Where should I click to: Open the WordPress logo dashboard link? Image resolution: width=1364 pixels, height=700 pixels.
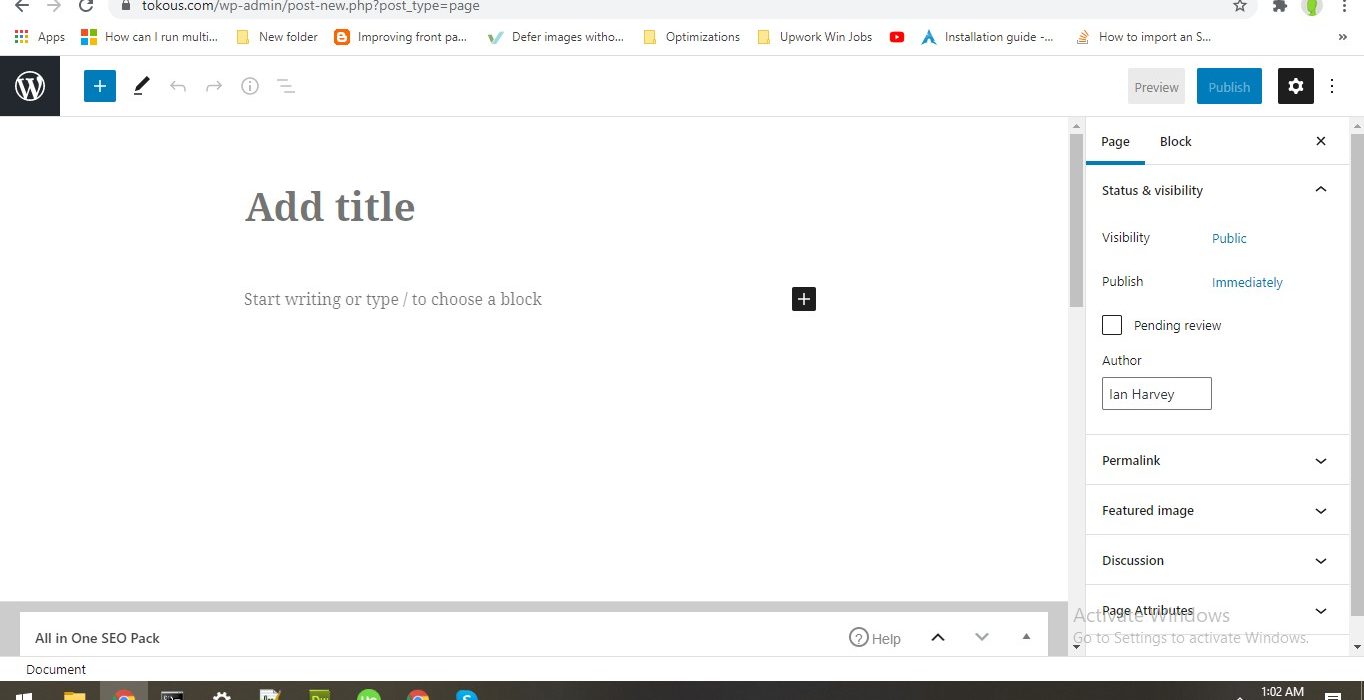coord(30,86)
